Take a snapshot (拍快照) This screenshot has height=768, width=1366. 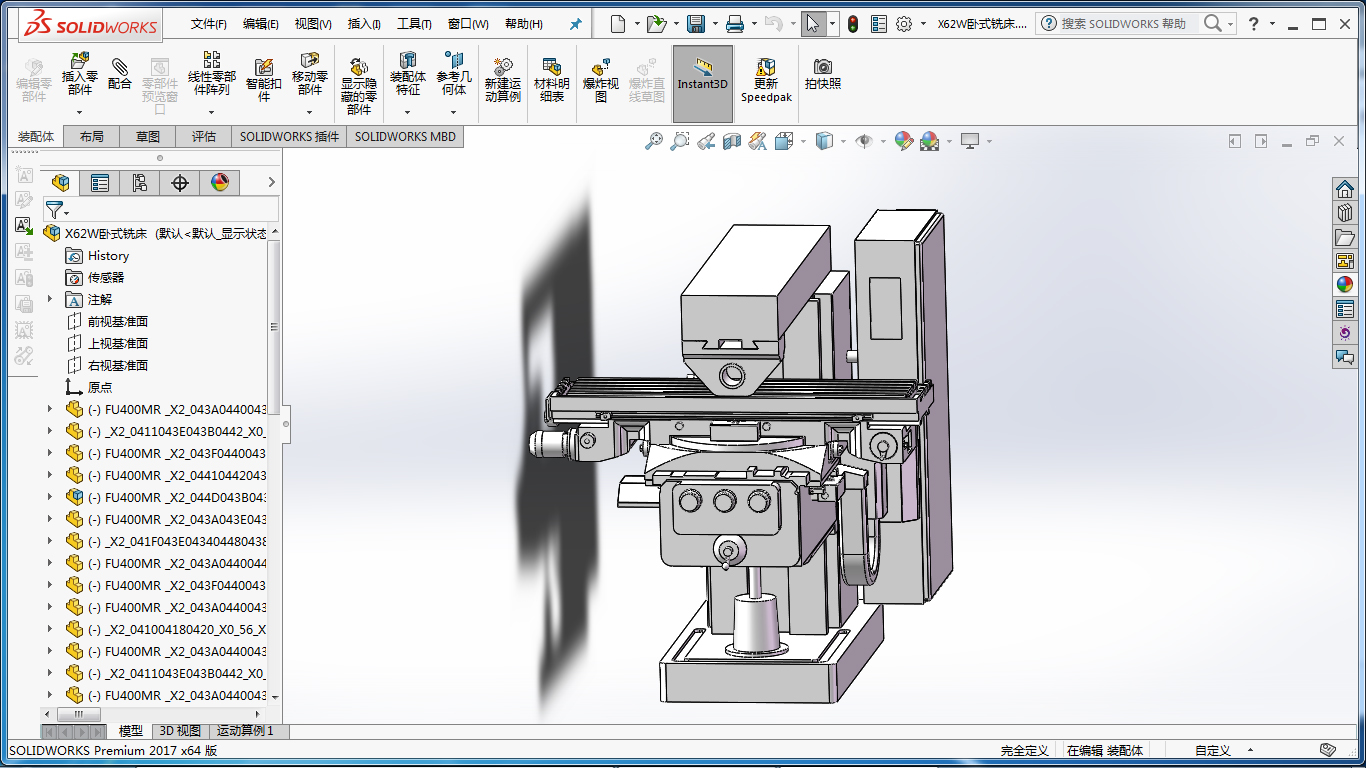(x=823, y=74)
